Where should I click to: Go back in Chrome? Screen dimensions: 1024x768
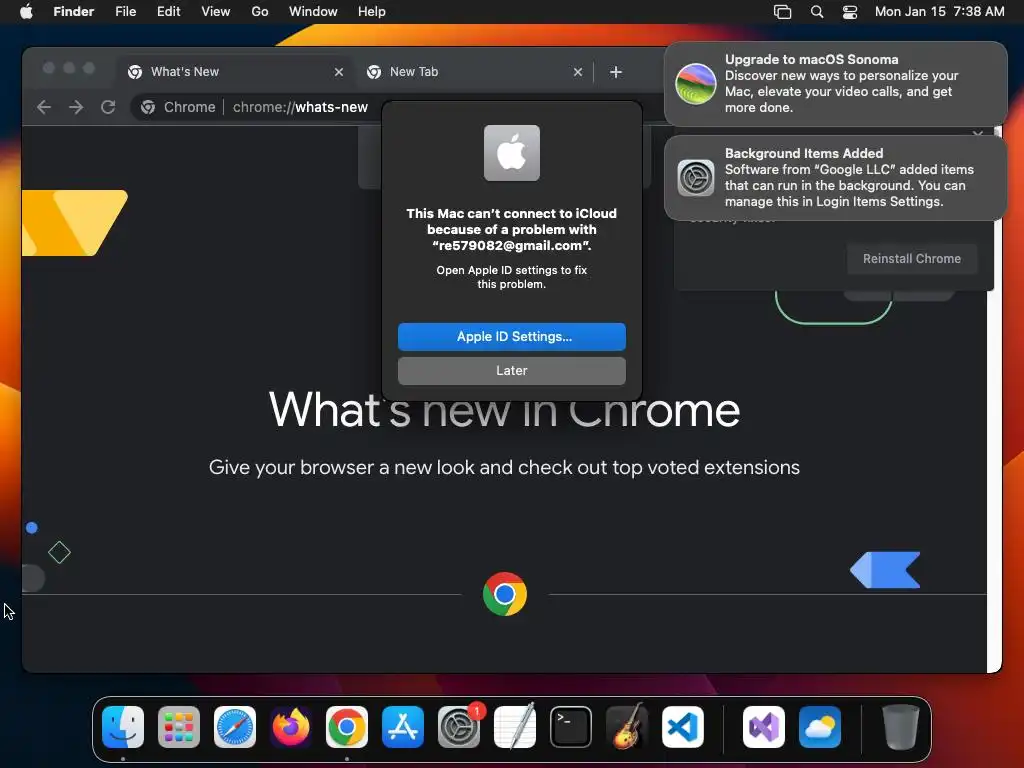44,107
